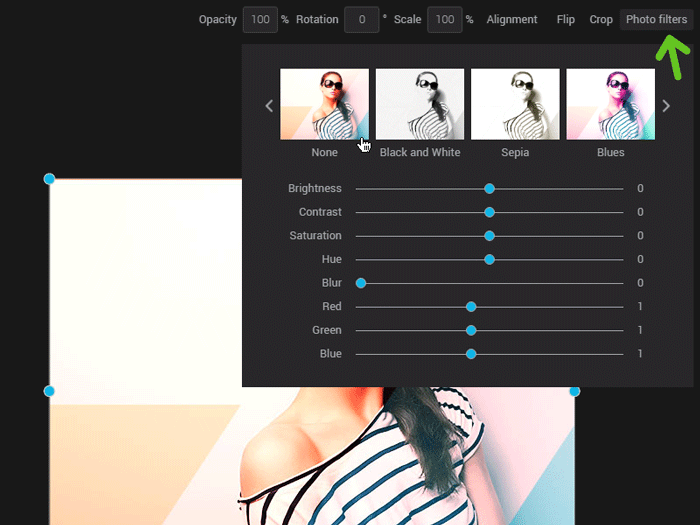Click the Opacity percentage field
This screenshot has width=700, height=525.
(x=260, y=19)
